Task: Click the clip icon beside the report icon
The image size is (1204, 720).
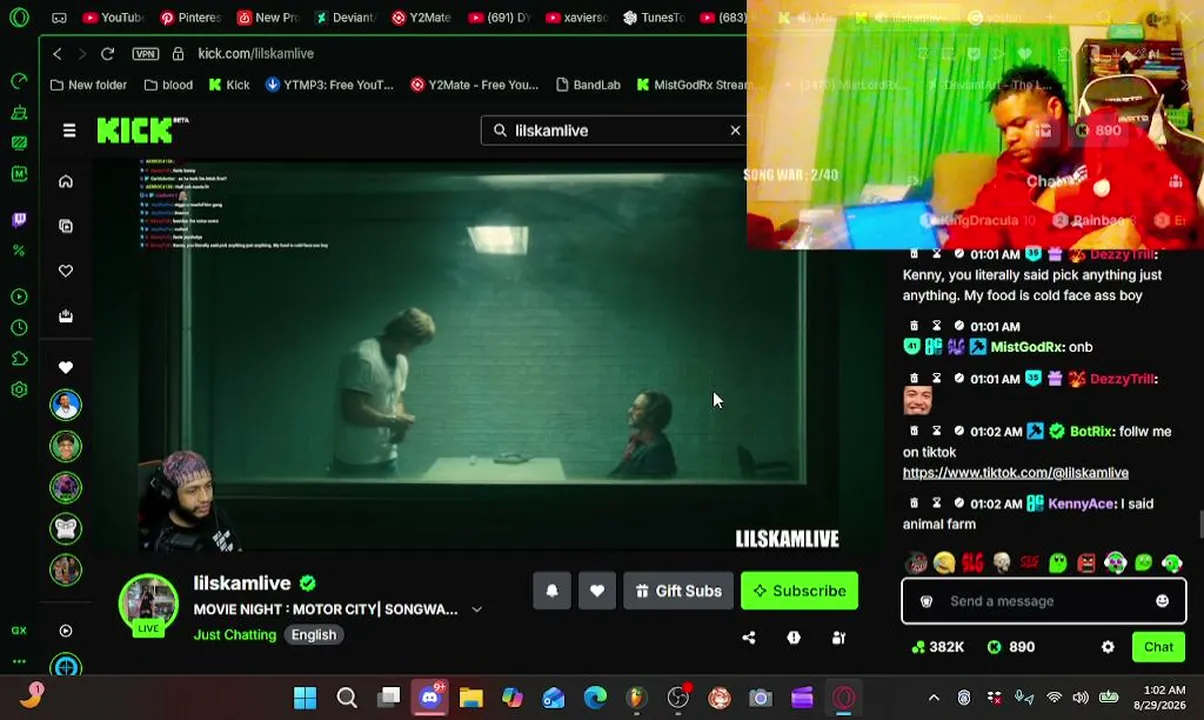Action: point(839,638)
